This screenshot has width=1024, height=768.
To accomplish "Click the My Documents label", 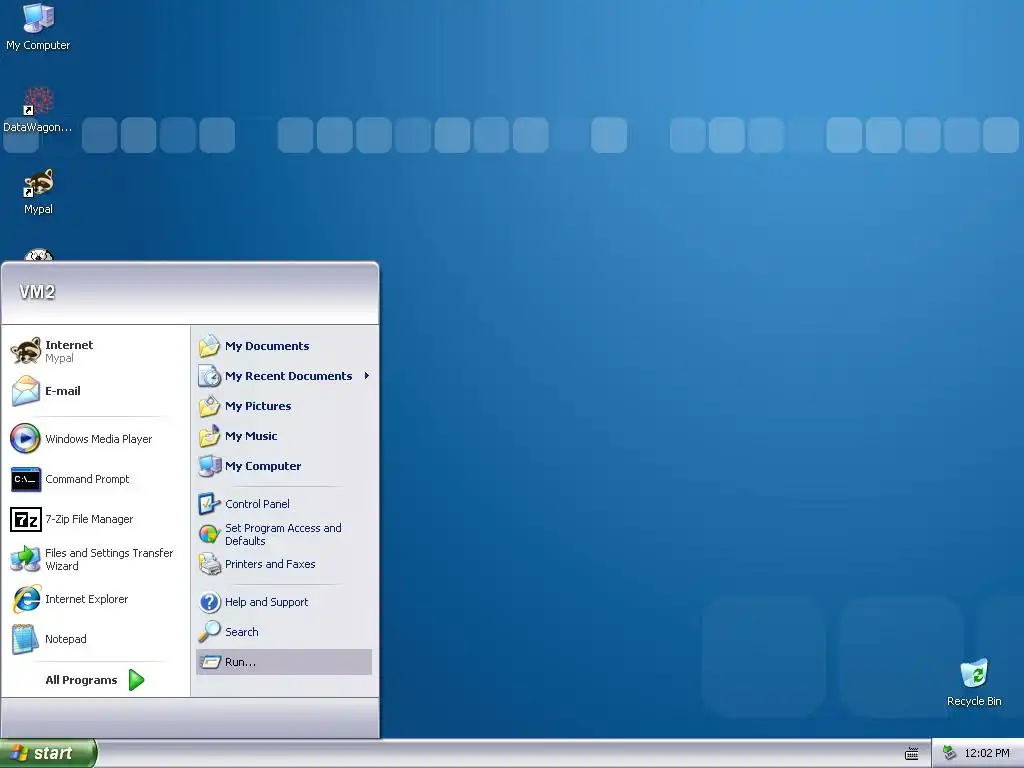I will 267,346.
